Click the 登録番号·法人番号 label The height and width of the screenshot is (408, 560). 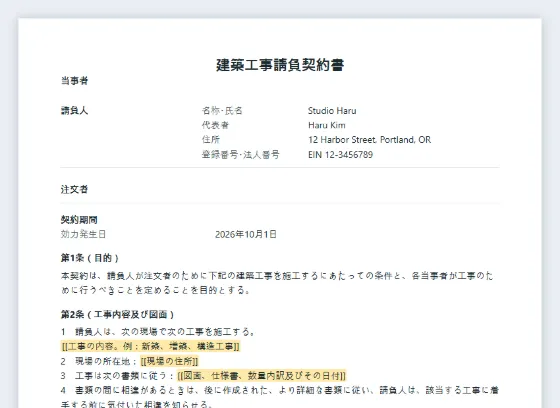coord(241,155)
